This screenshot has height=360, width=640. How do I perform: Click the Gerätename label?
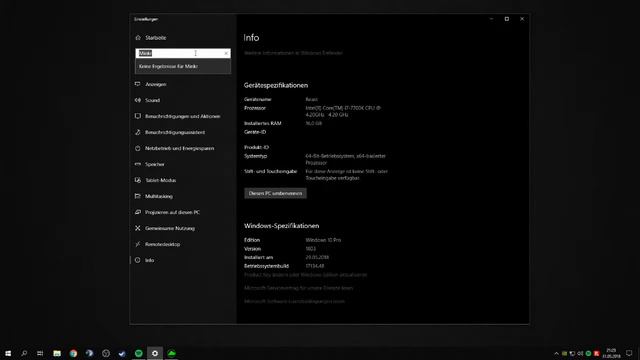click(x=258, y=99)
